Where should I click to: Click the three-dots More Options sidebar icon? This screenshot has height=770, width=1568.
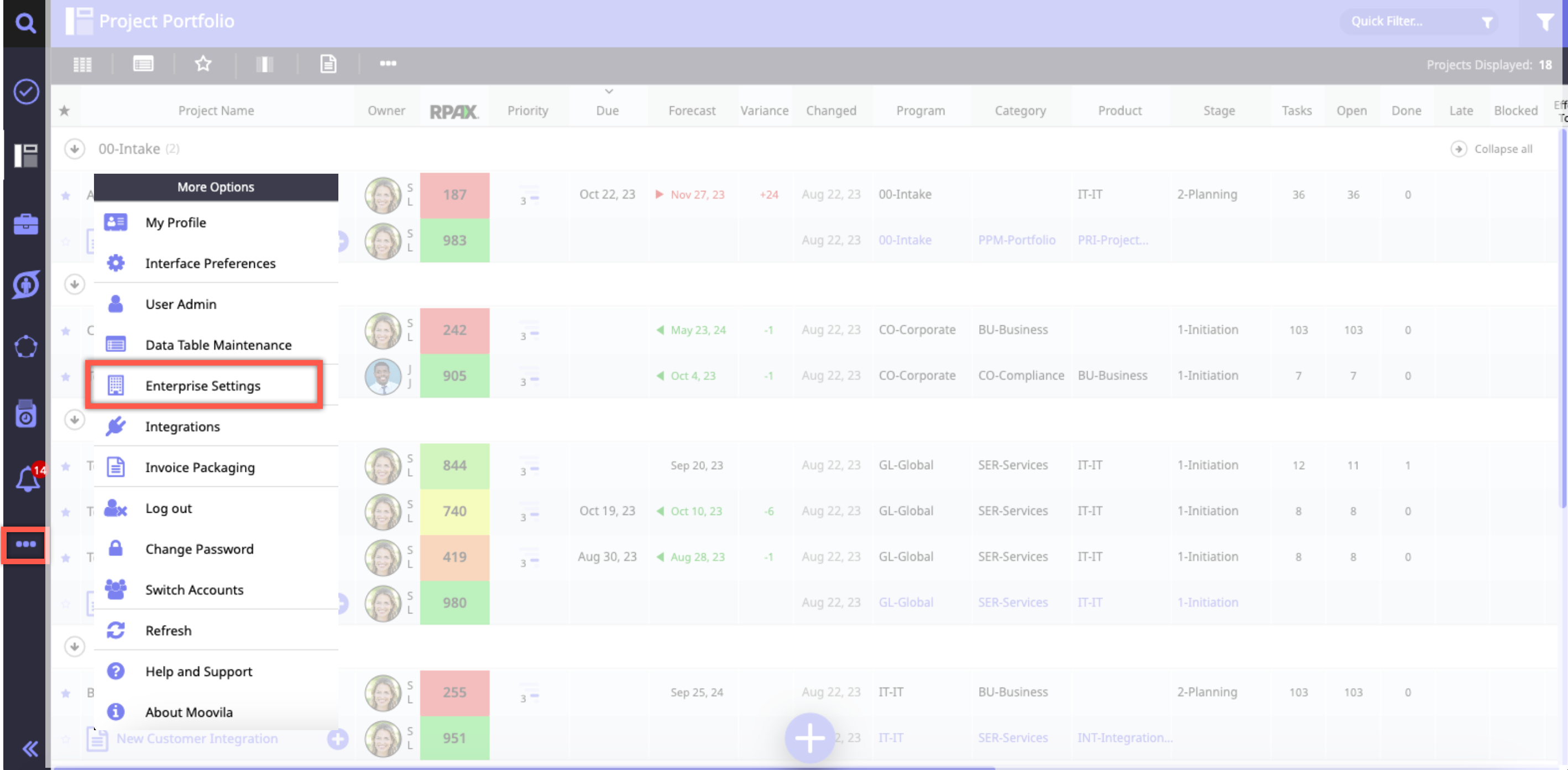[25, 544]
